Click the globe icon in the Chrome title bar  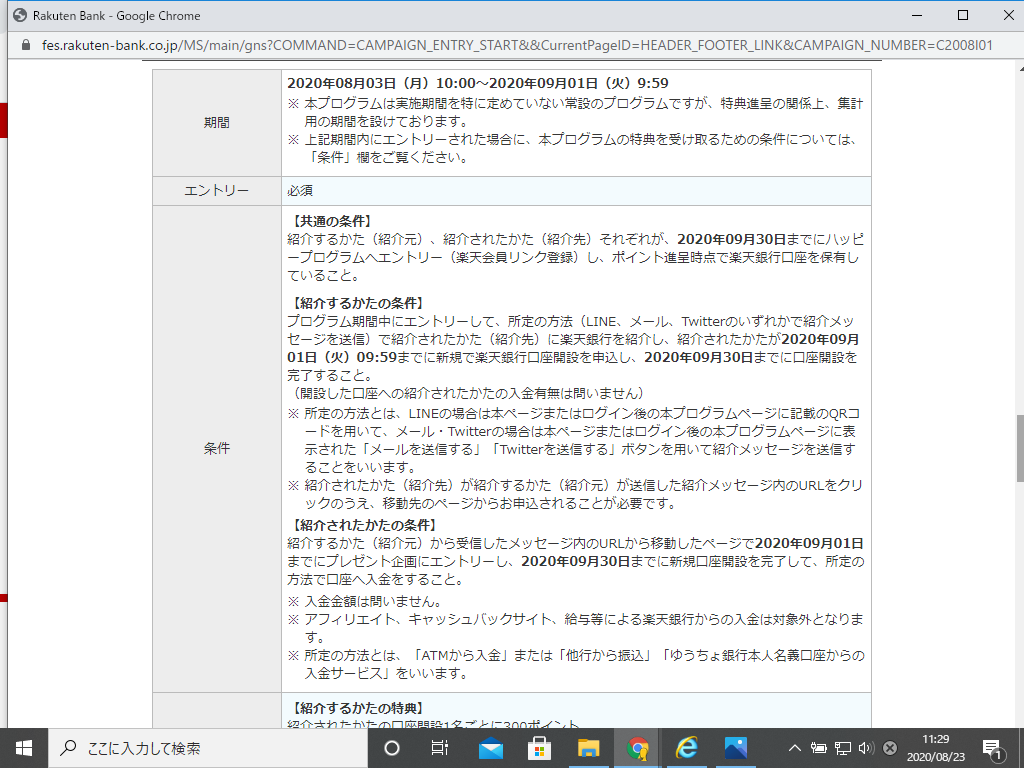click(20, 15)
